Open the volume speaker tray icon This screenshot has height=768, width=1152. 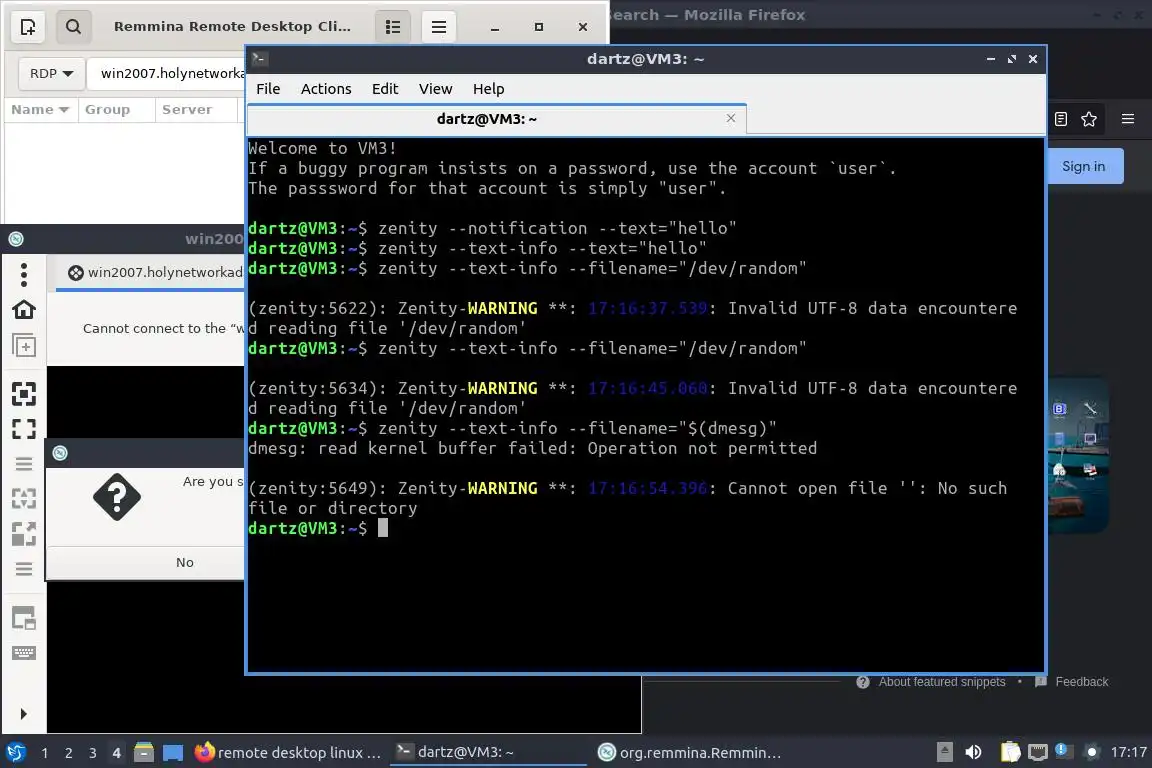973,752
